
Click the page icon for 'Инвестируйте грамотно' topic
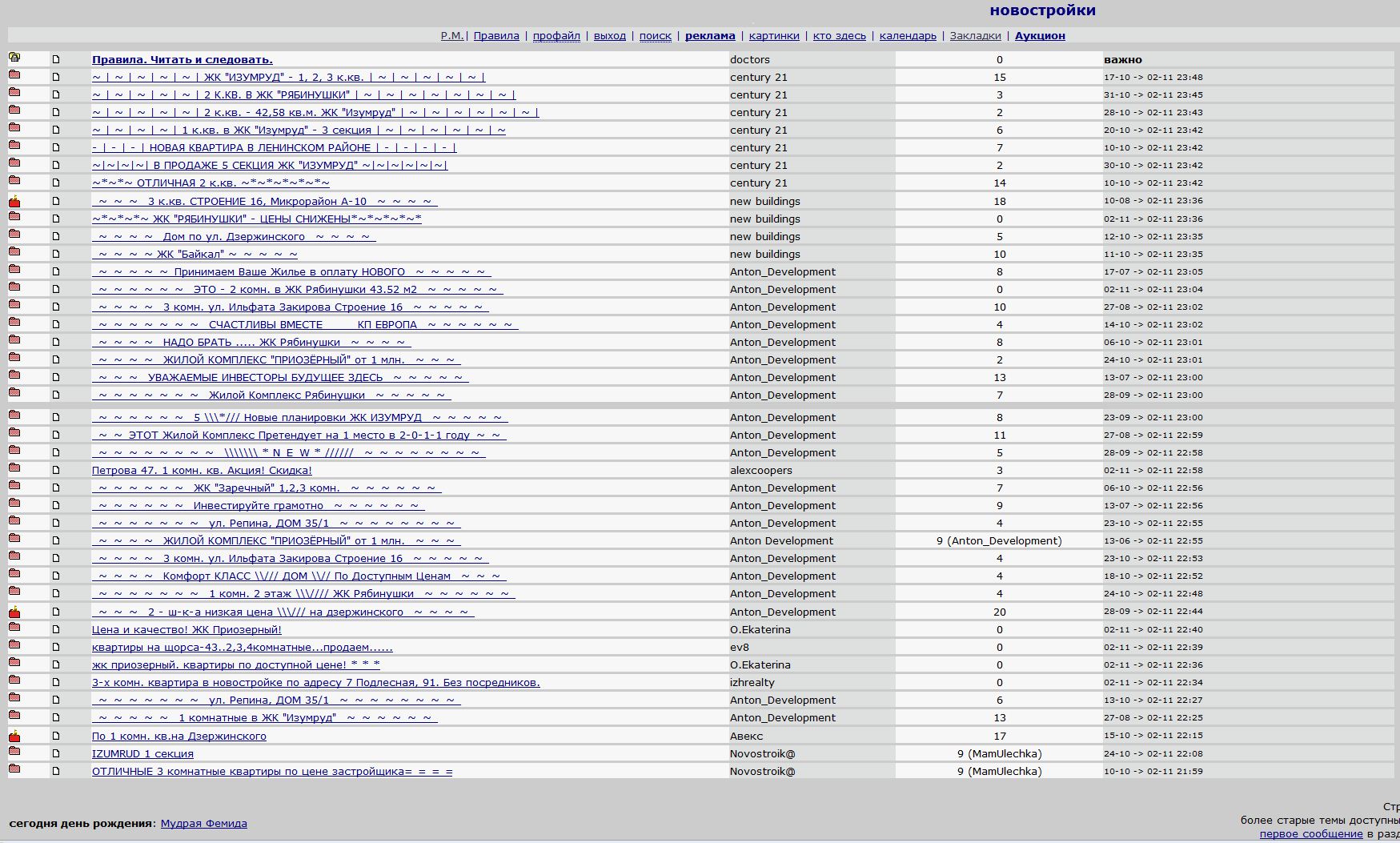click(x=56, y=506)
